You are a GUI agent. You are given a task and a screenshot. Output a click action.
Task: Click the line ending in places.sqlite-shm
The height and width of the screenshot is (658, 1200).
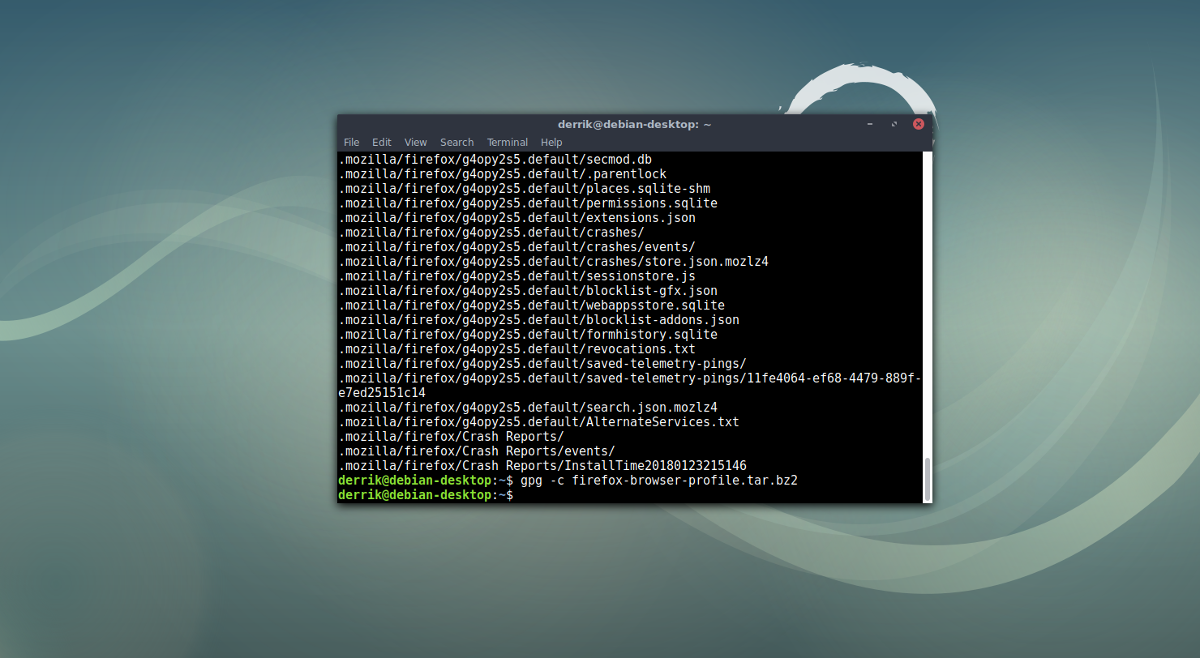pyautogui.click(x=524, y=188)
